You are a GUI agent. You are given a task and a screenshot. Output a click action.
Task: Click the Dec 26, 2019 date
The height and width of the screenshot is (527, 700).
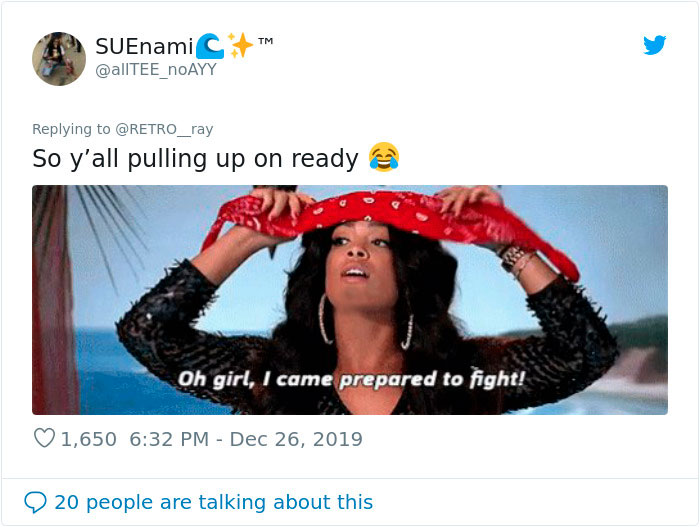coord(296,439)
